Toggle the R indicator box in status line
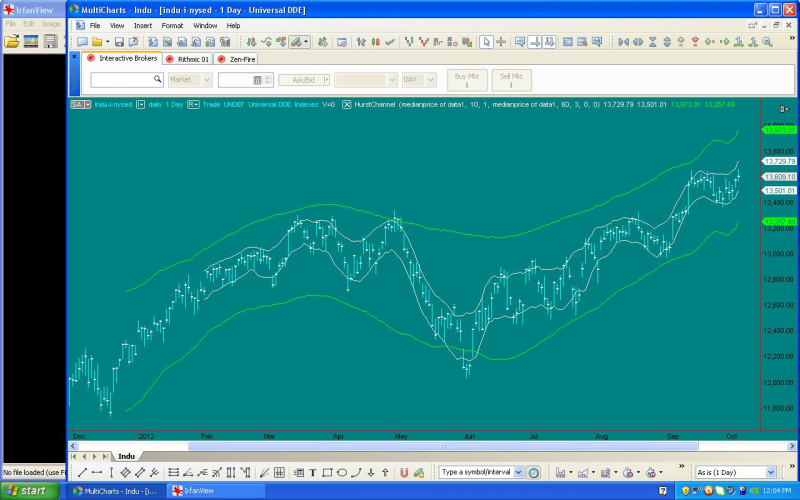800x500 pixels. point(193,105)
